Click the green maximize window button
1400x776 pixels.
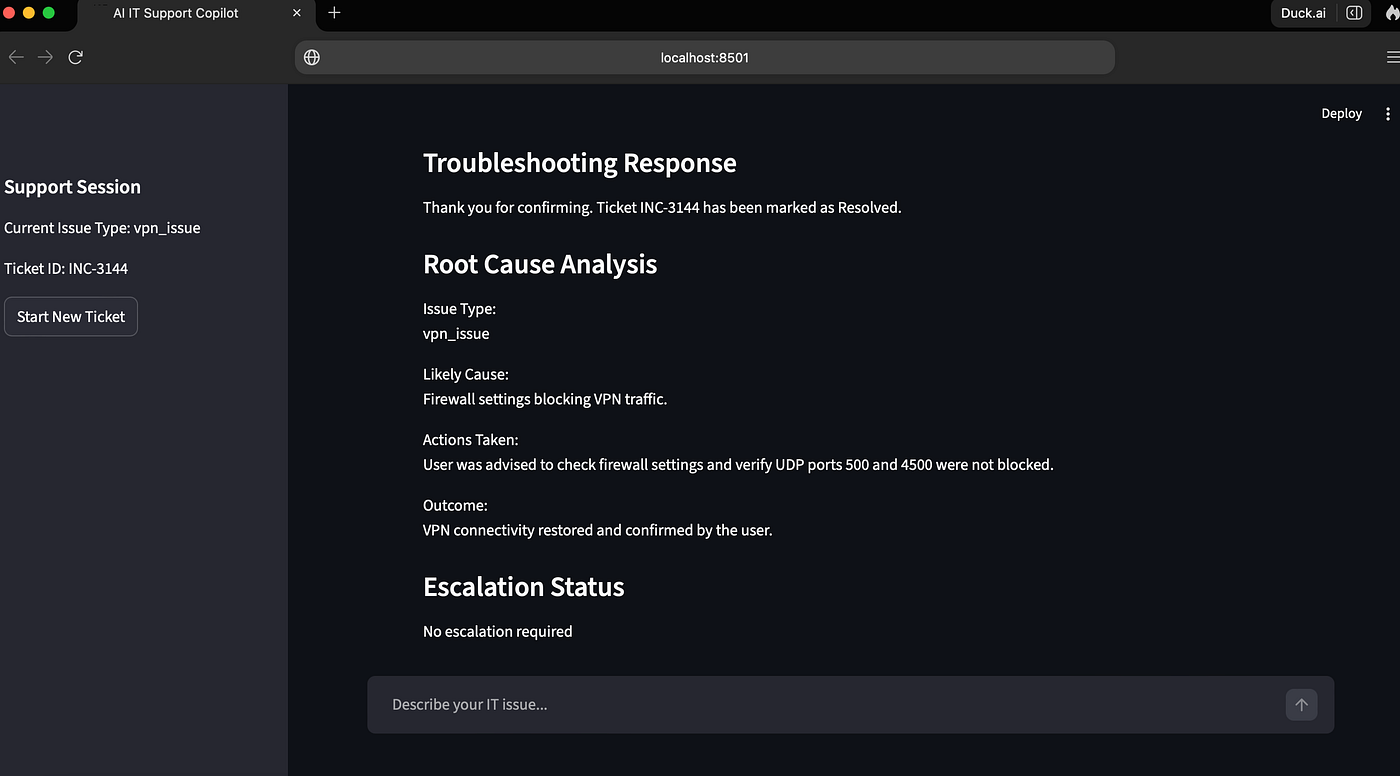coord(48,13)
